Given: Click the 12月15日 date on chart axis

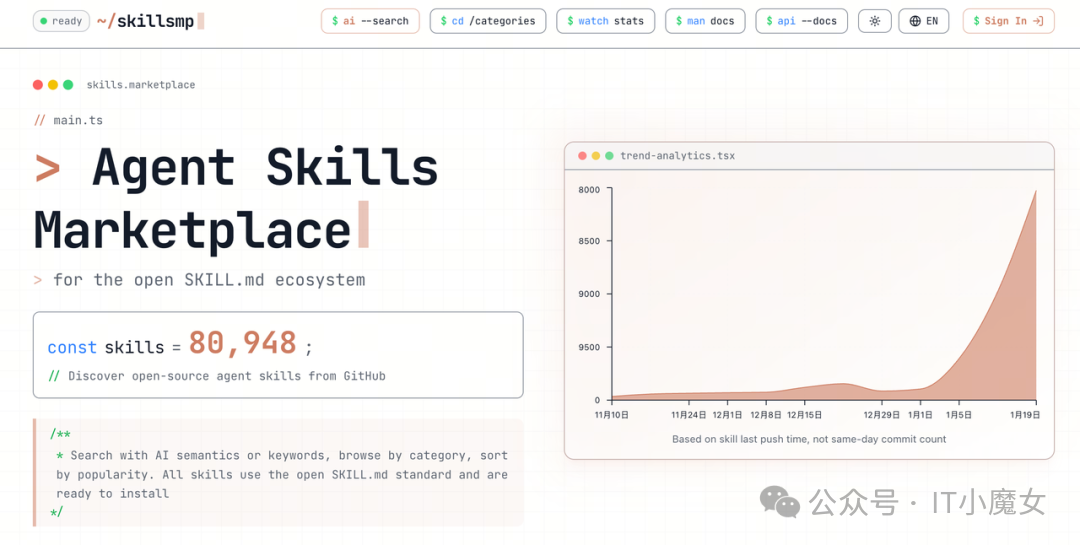Looking at the screenshot, I should [804, 415].
